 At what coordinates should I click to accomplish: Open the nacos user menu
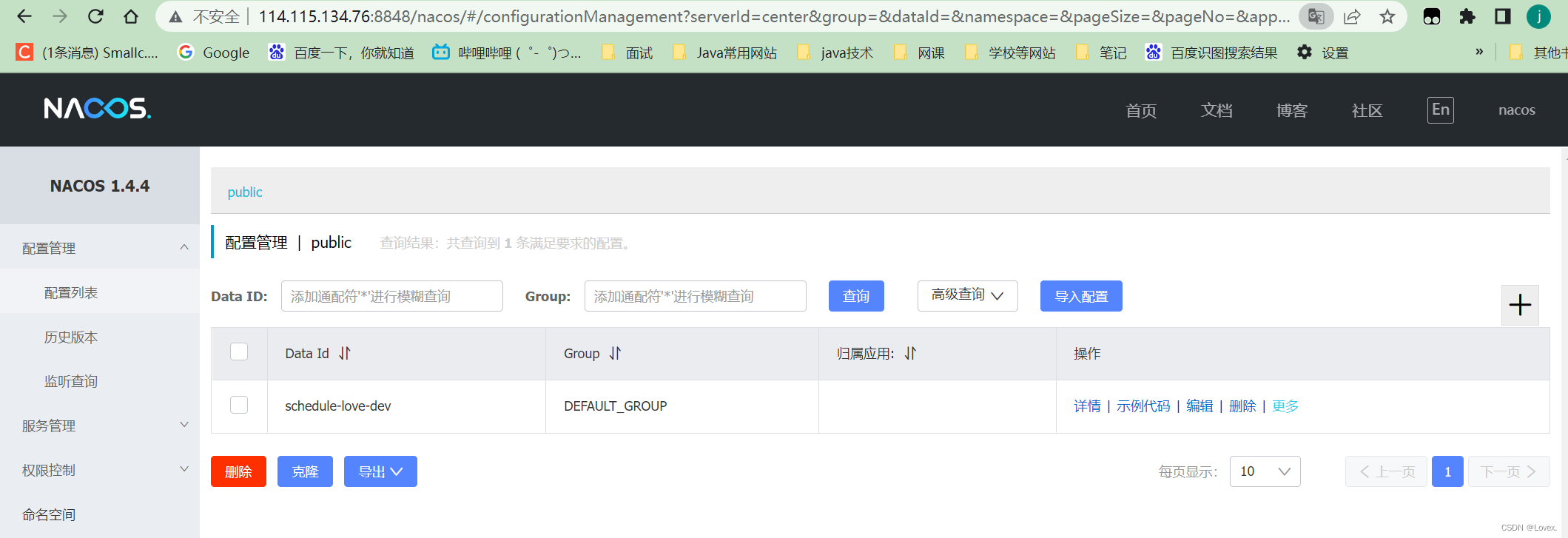click(x=1517, y=110)
